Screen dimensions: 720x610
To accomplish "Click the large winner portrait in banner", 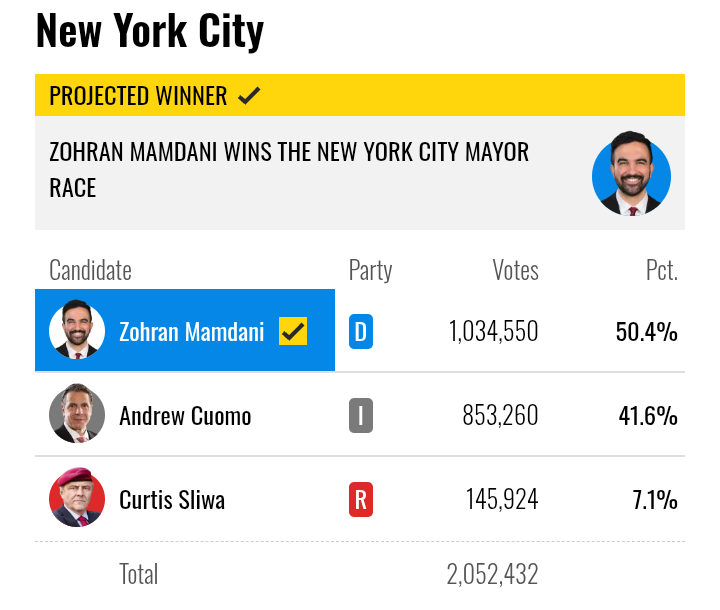I will pos(631,173).
